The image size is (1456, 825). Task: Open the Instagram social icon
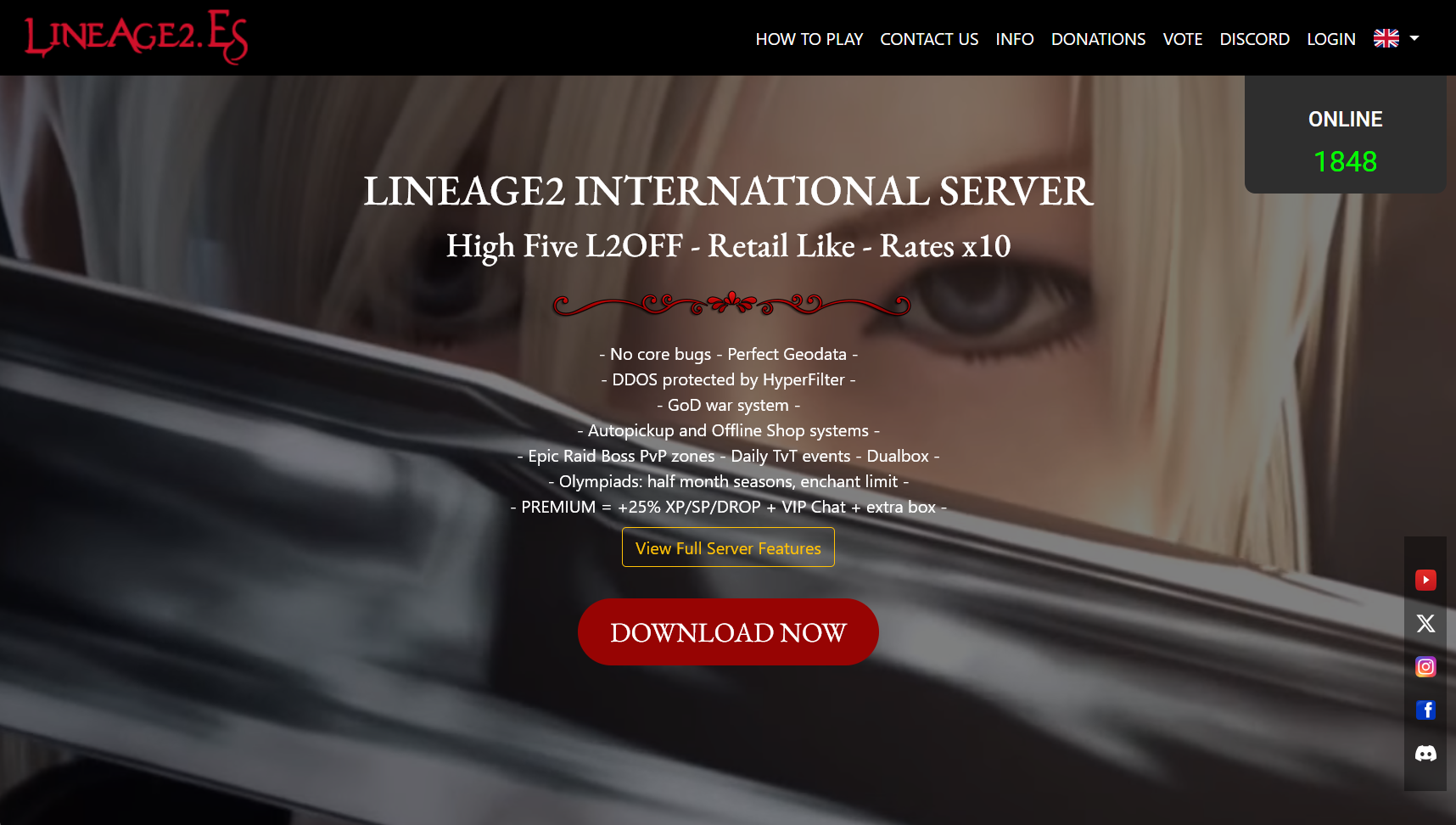[1425, 666]
